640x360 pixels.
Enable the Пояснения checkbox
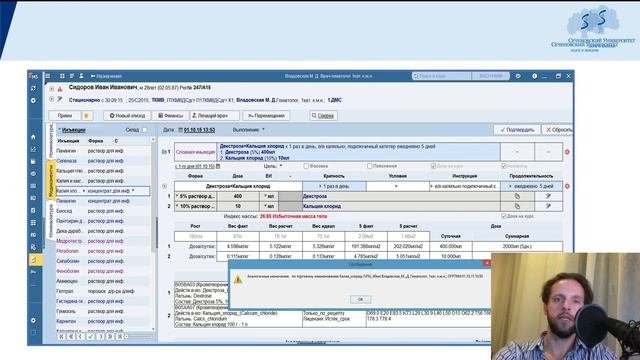[x=369, y=166]
